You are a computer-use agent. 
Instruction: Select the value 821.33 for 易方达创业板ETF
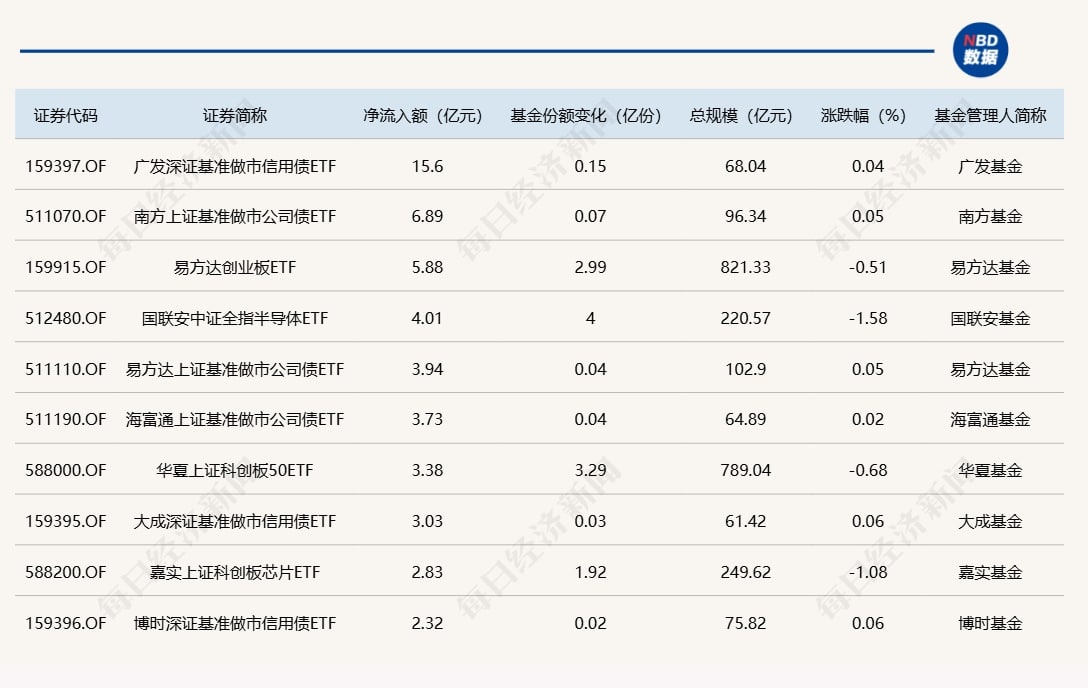(x=741, y=267)
